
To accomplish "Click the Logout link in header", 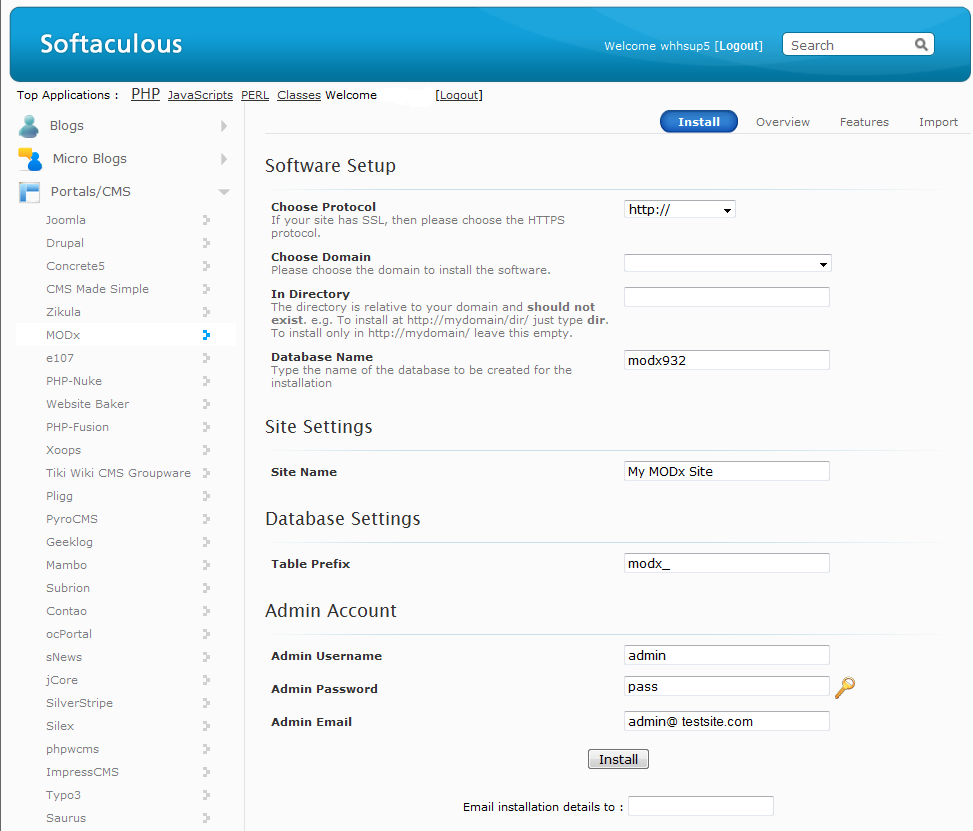I will coord(740,46).
